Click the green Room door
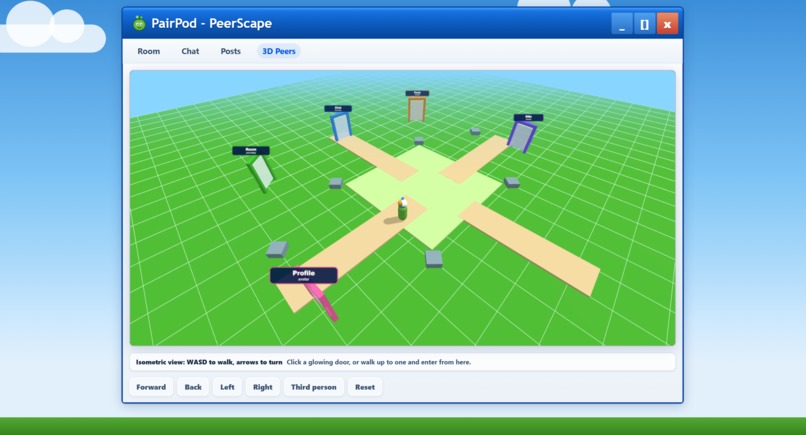Screen dimensions: 806x435 coord(261,173)
